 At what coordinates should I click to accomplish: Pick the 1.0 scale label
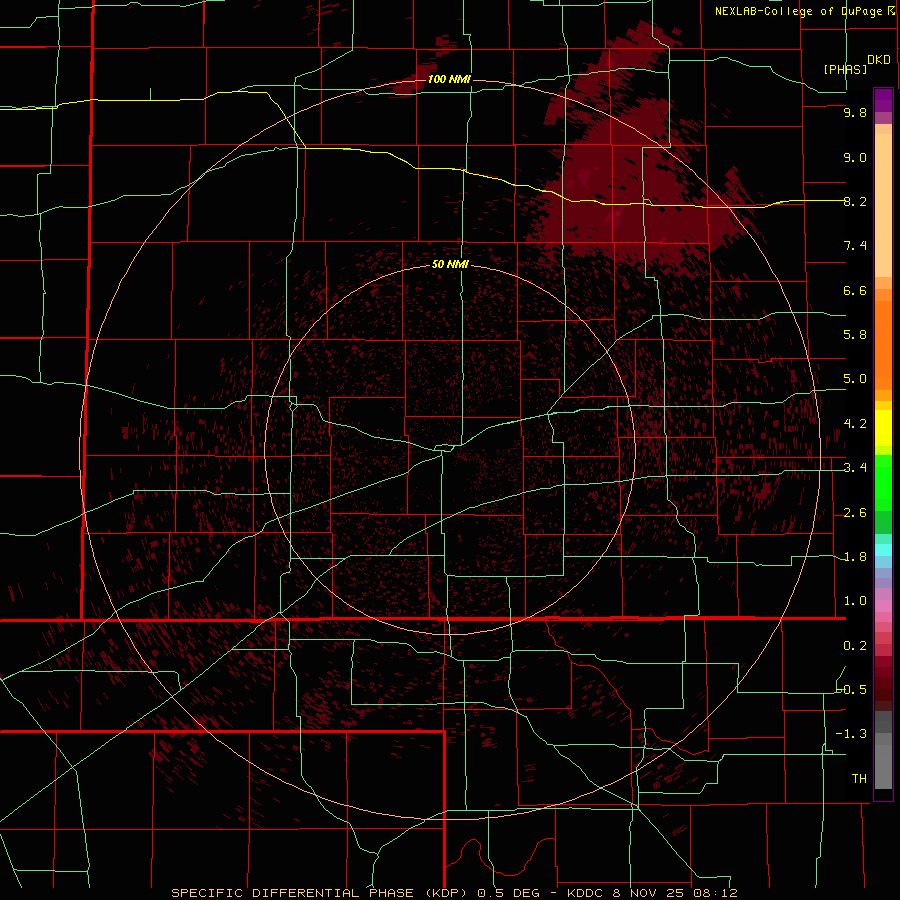(855, 601)
